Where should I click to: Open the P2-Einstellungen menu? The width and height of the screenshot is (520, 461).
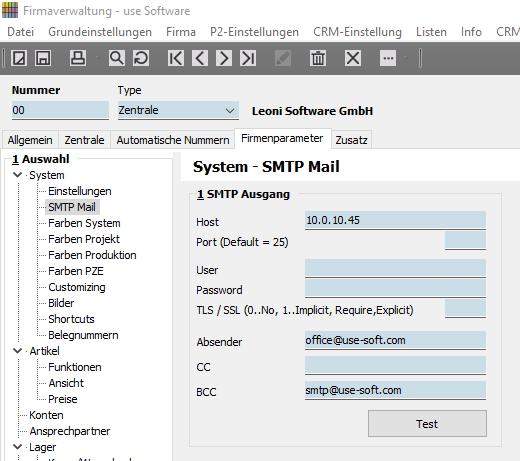(254, 32)
